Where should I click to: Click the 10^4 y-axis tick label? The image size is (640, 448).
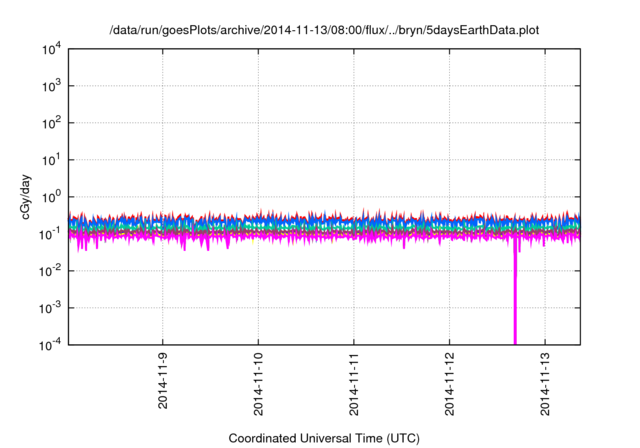tap(49, 49)
